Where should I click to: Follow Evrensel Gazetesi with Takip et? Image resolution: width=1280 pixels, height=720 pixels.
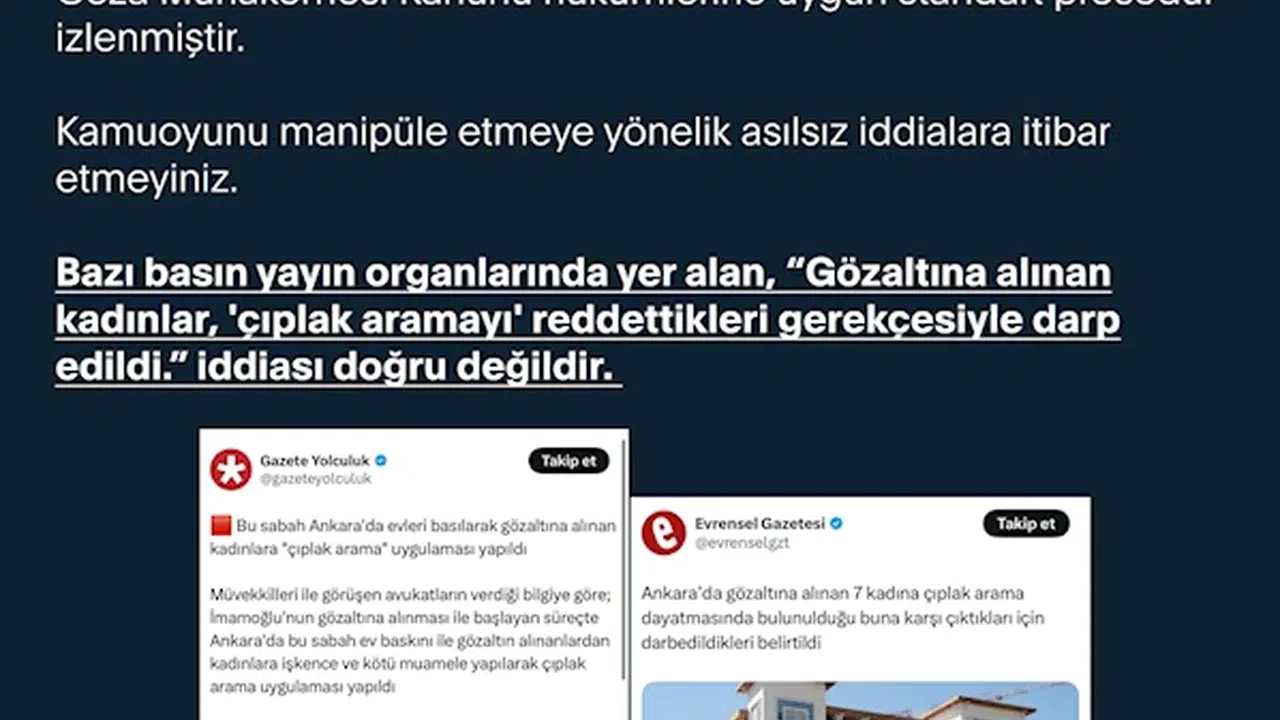tap(1026, 524)
